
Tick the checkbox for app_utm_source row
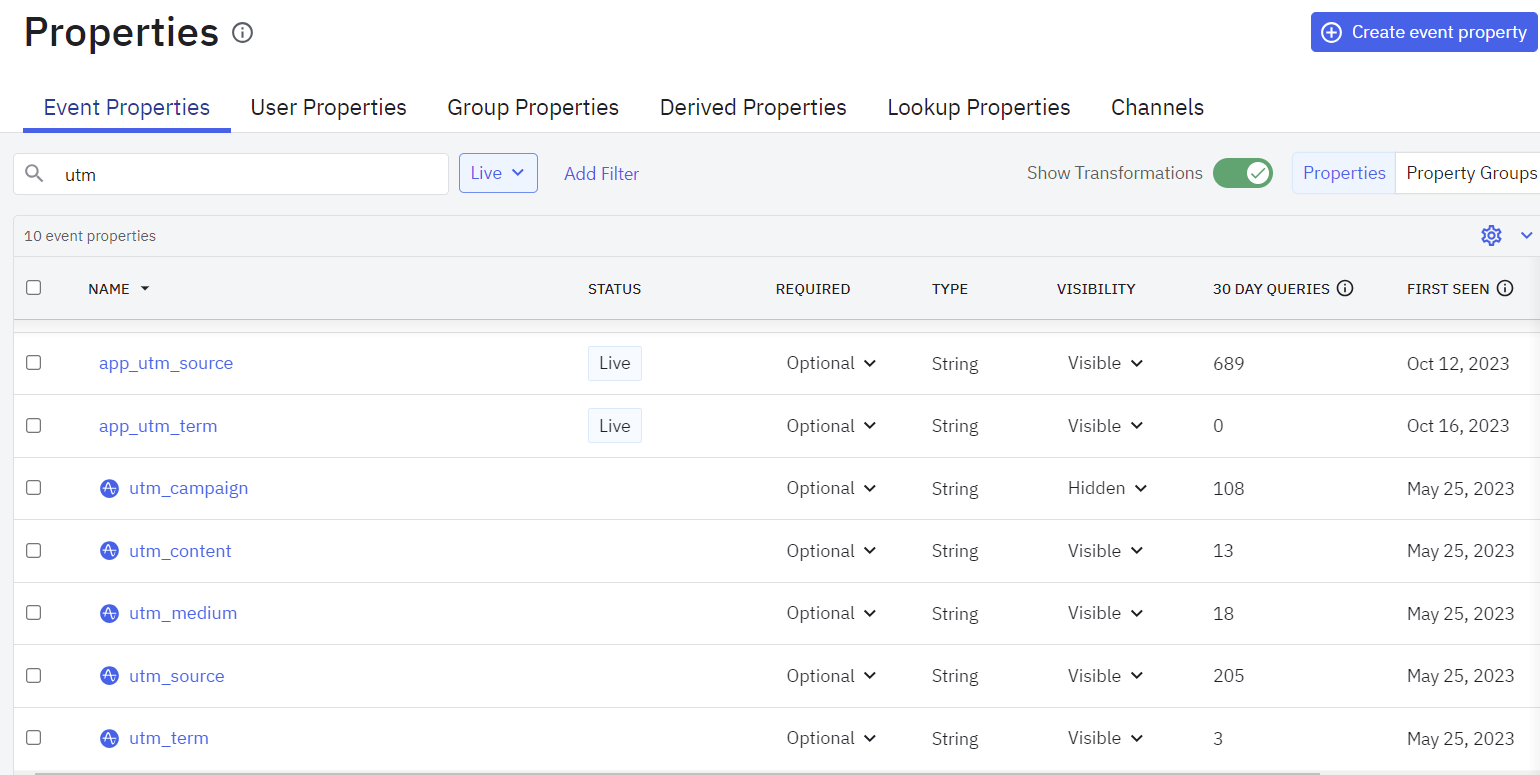tap(34, 363)
